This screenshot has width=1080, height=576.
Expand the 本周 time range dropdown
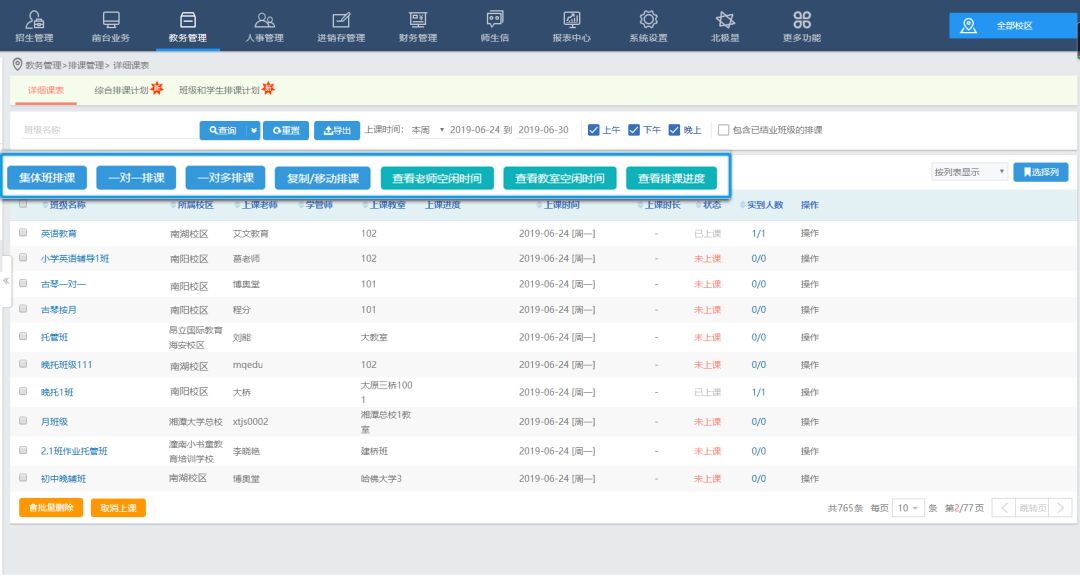click(x=427, y=130)
